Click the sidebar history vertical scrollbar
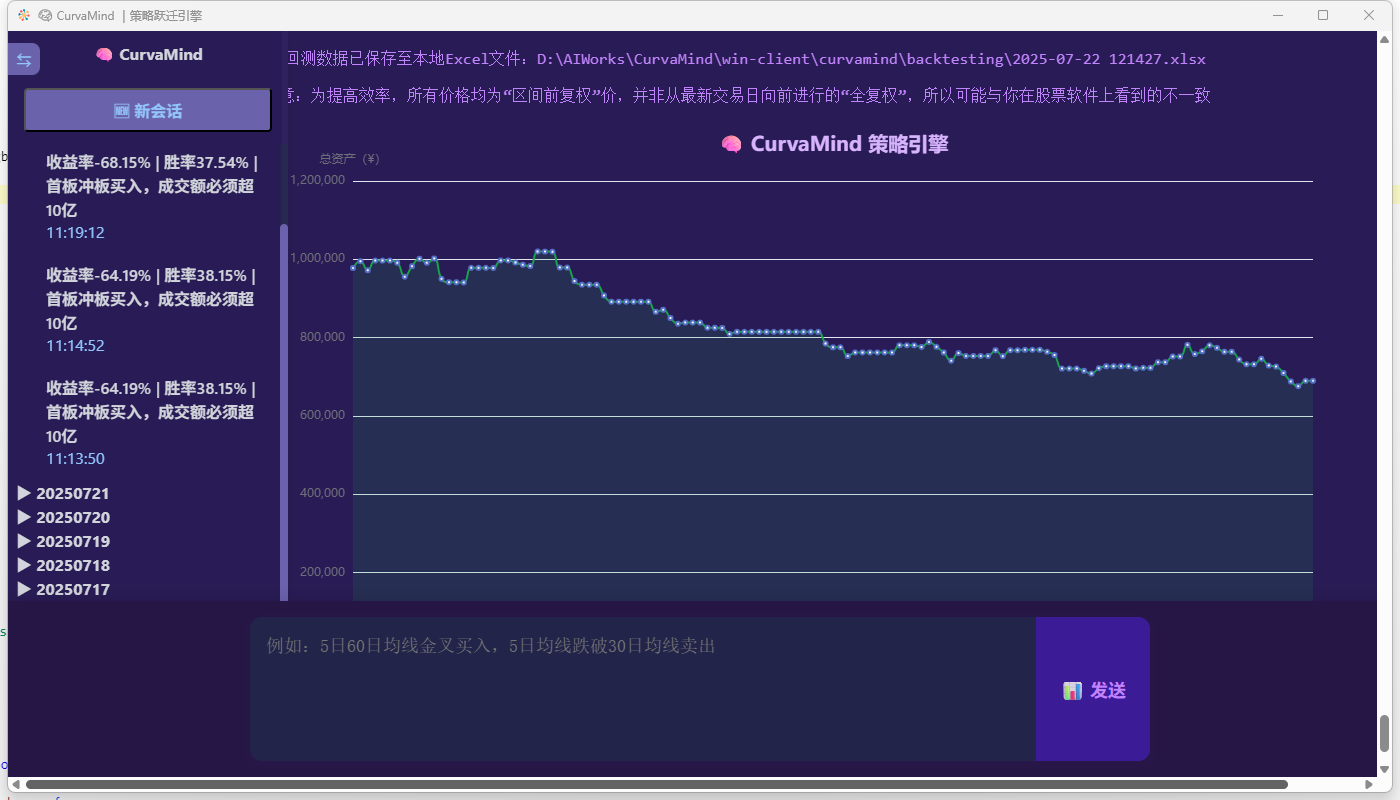The image size is (1400, 800). click(284, 400)
